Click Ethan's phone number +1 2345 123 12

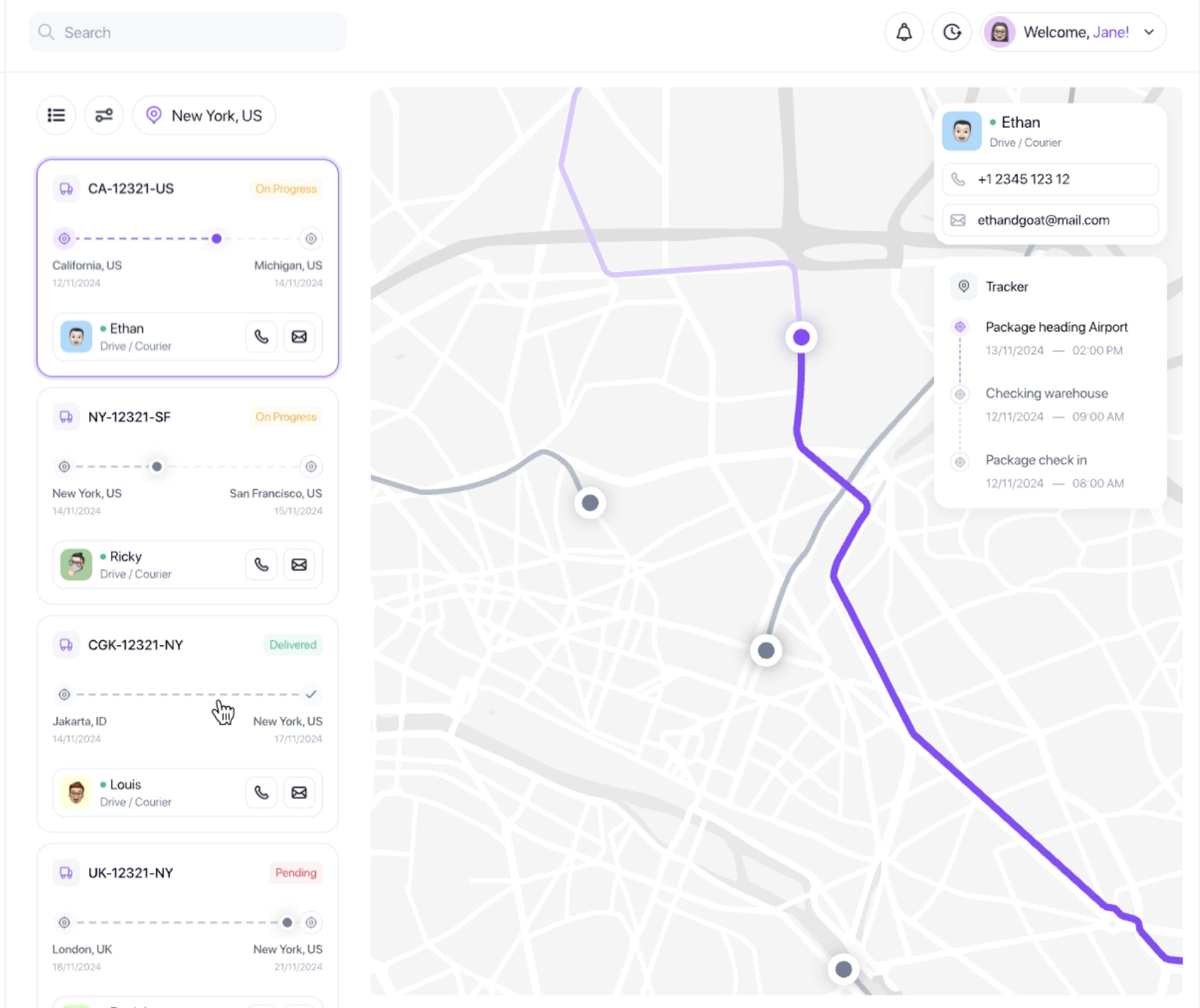pyautogui.click(x=1023, y=180)
